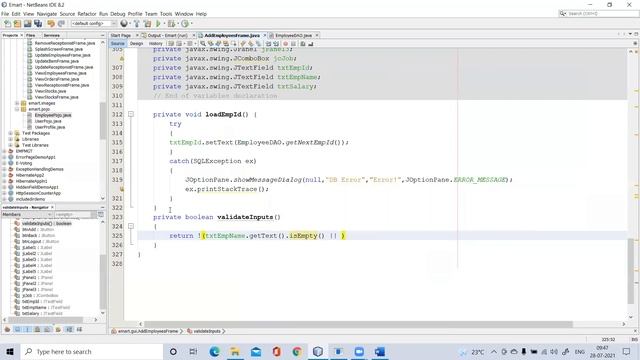Click the red Start Macro Recording icon
640x360 pixels.
click(285, 43)
